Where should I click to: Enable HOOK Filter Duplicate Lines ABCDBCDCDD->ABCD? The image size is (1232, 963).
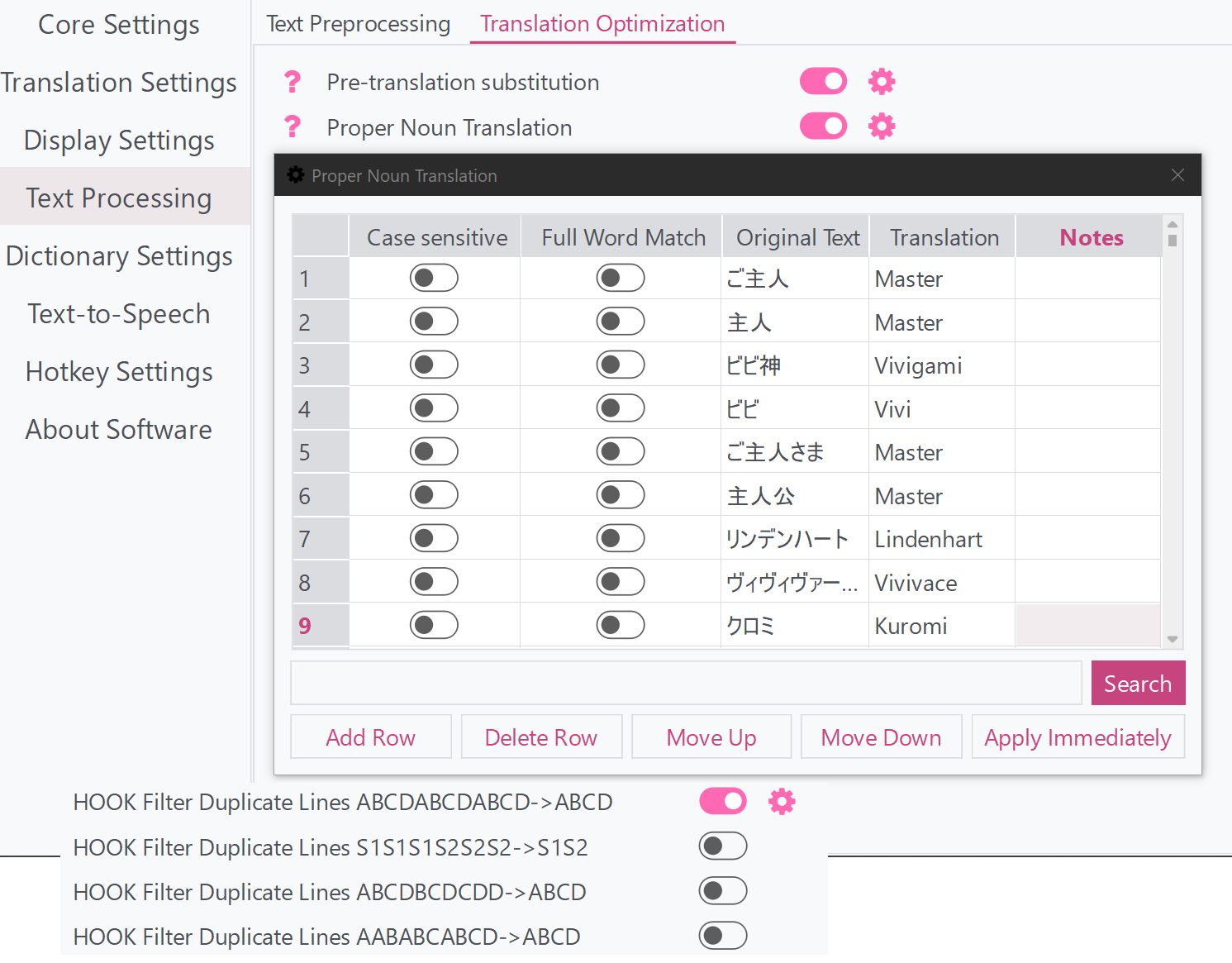[723, 891]
